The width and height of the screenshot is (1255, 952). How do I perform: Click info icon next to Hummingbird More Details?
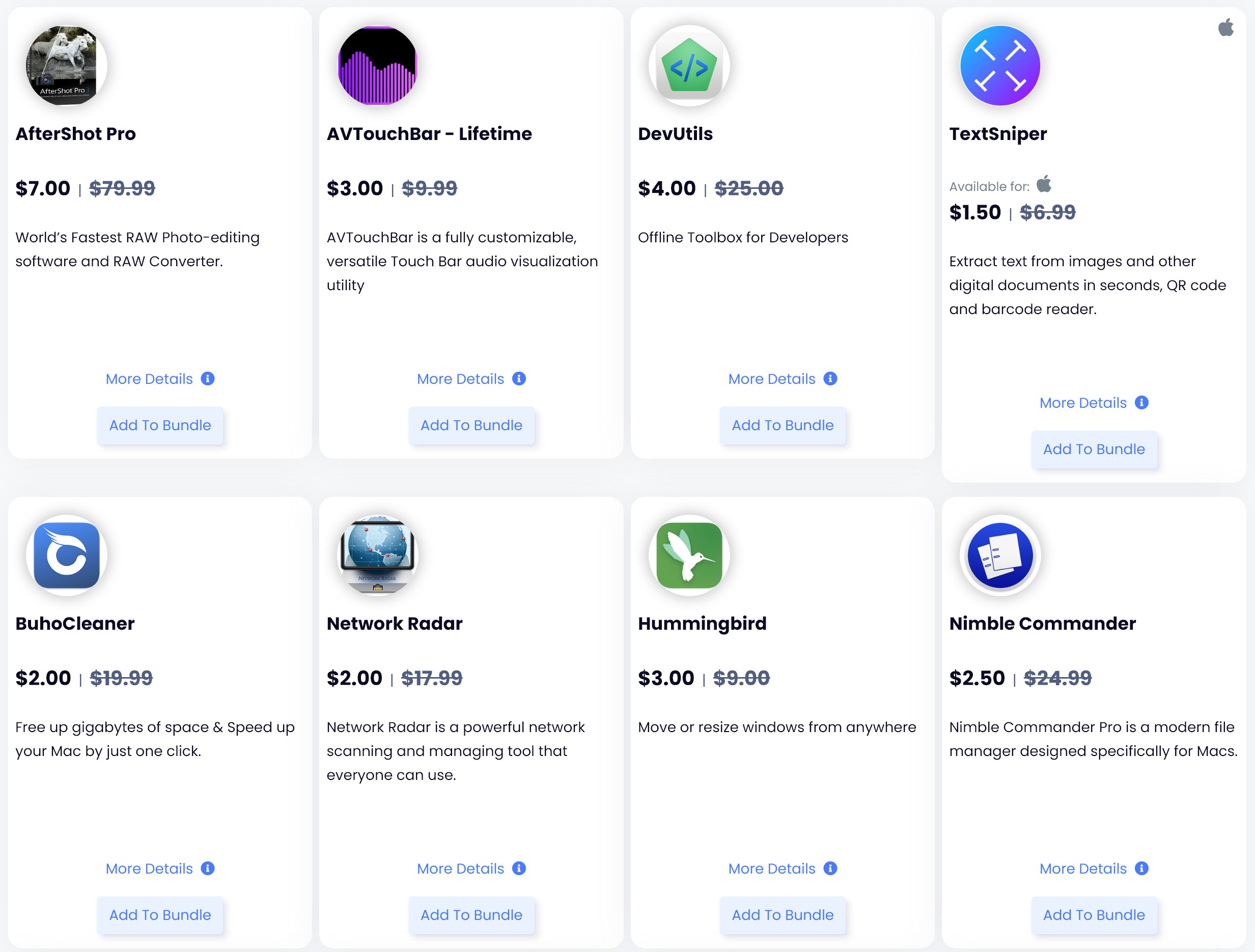[x=830, y=868]
